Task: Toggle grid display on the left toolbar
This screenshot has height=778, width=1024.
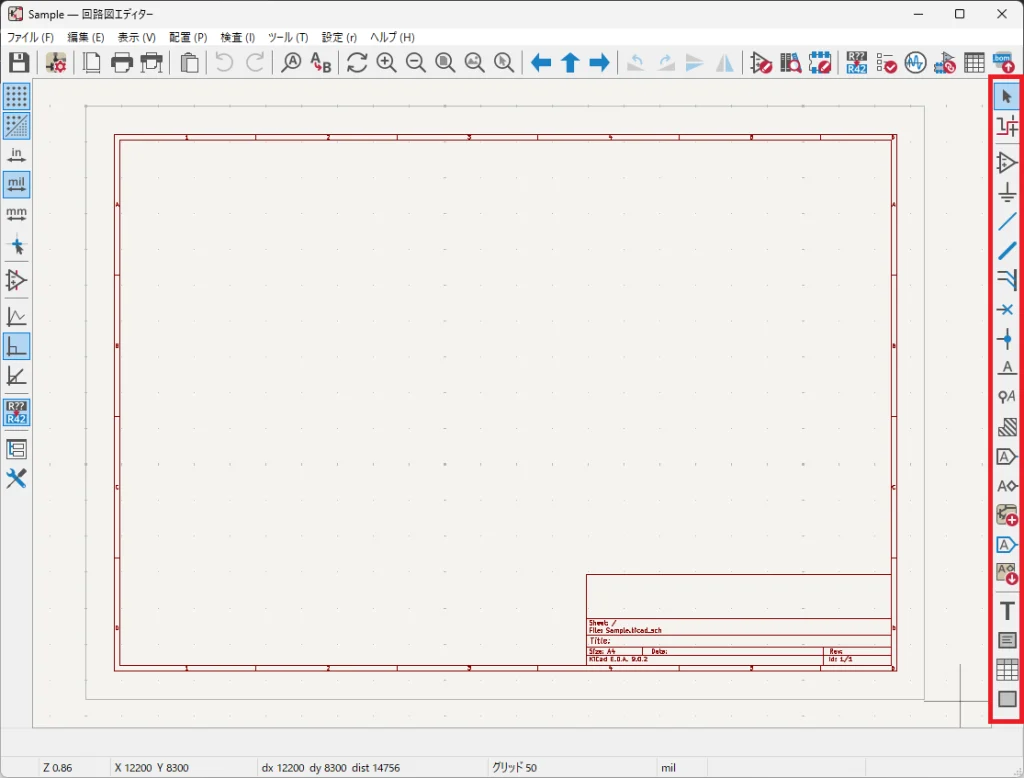Action: coord(16,96)
